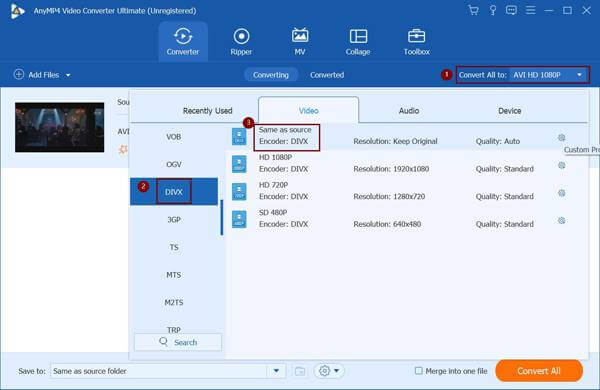Click the Quality: Auto text
600x390 pixels.
click(x=497, y=141)
